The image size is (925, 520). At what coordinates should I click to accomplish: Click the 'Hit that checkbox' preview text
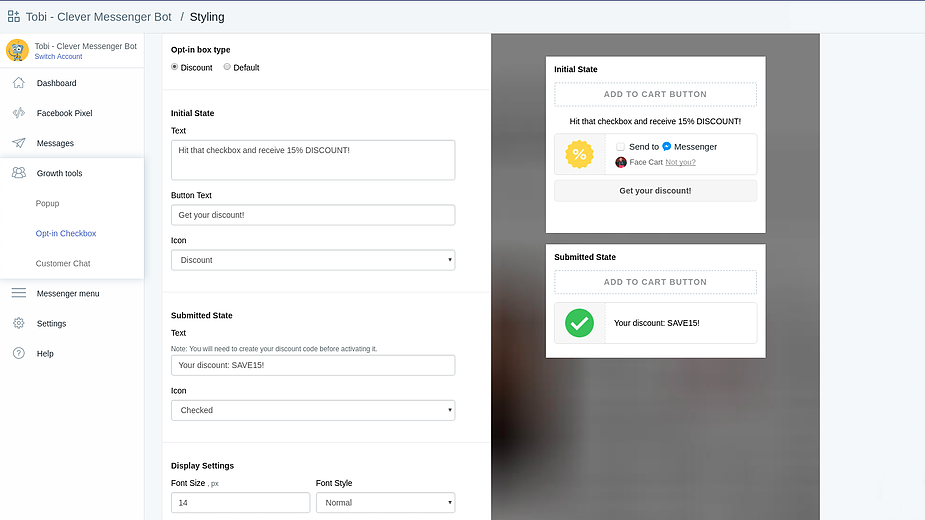tap(655, 121)
